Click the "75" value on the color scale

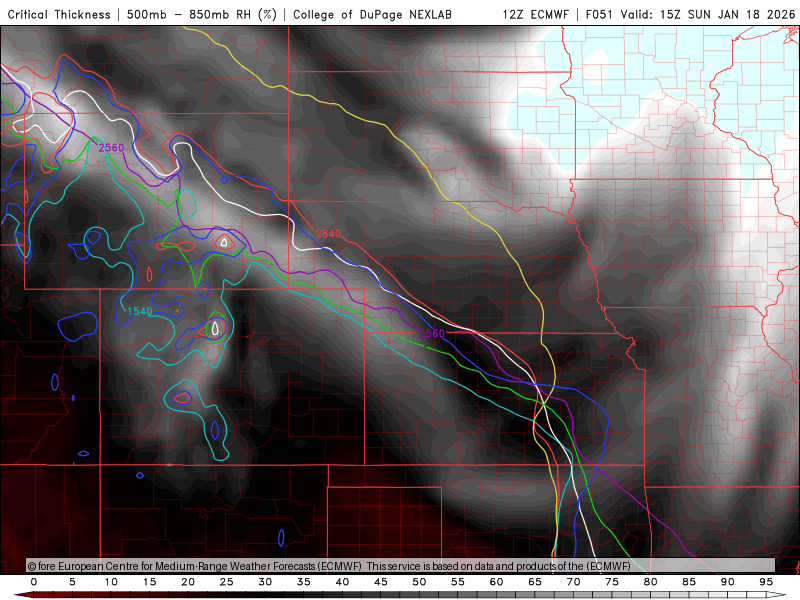tap(612, 582)
